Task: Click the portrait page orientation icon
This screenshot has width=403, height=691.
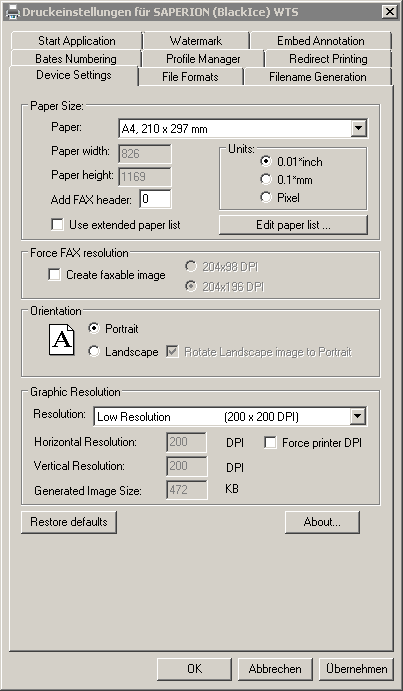Action: coord(61,339)
